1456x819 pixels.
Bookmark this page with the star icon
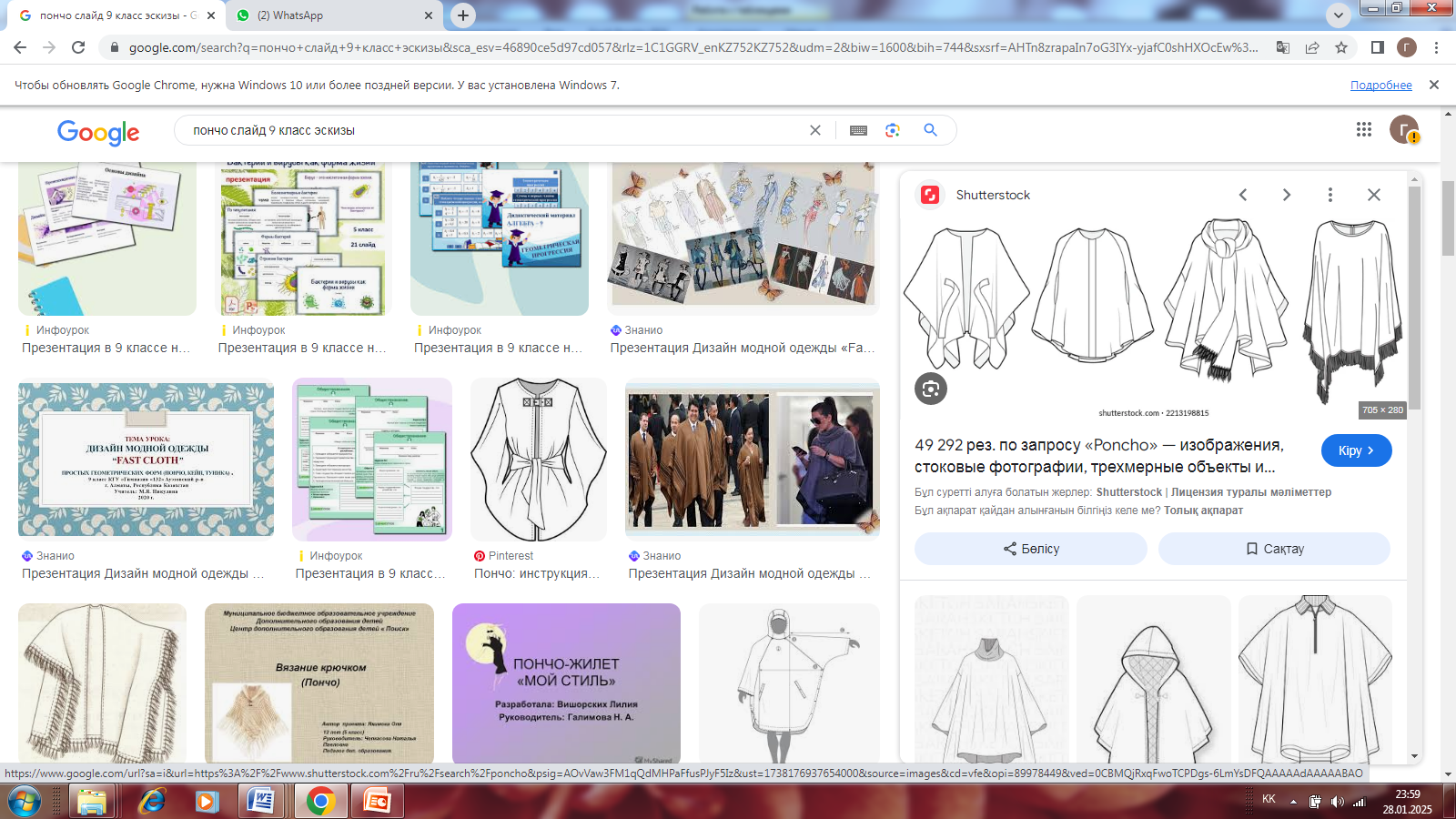point(1341,47)
